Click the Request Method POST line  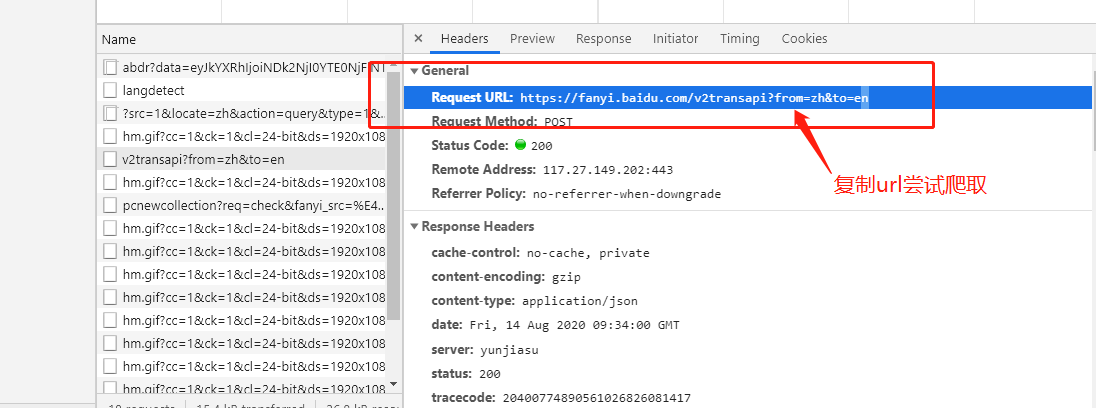[x=502, y=122]
